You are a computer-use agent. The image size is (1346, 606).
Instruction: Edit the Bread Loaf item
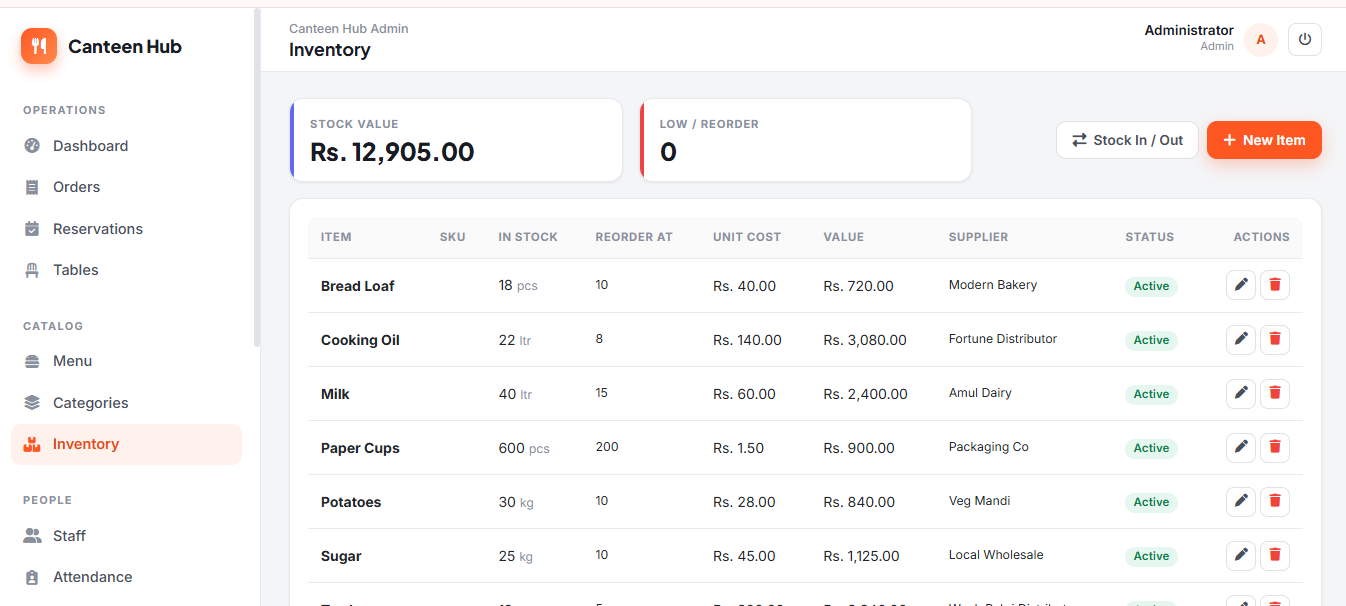pos(1241,285)
